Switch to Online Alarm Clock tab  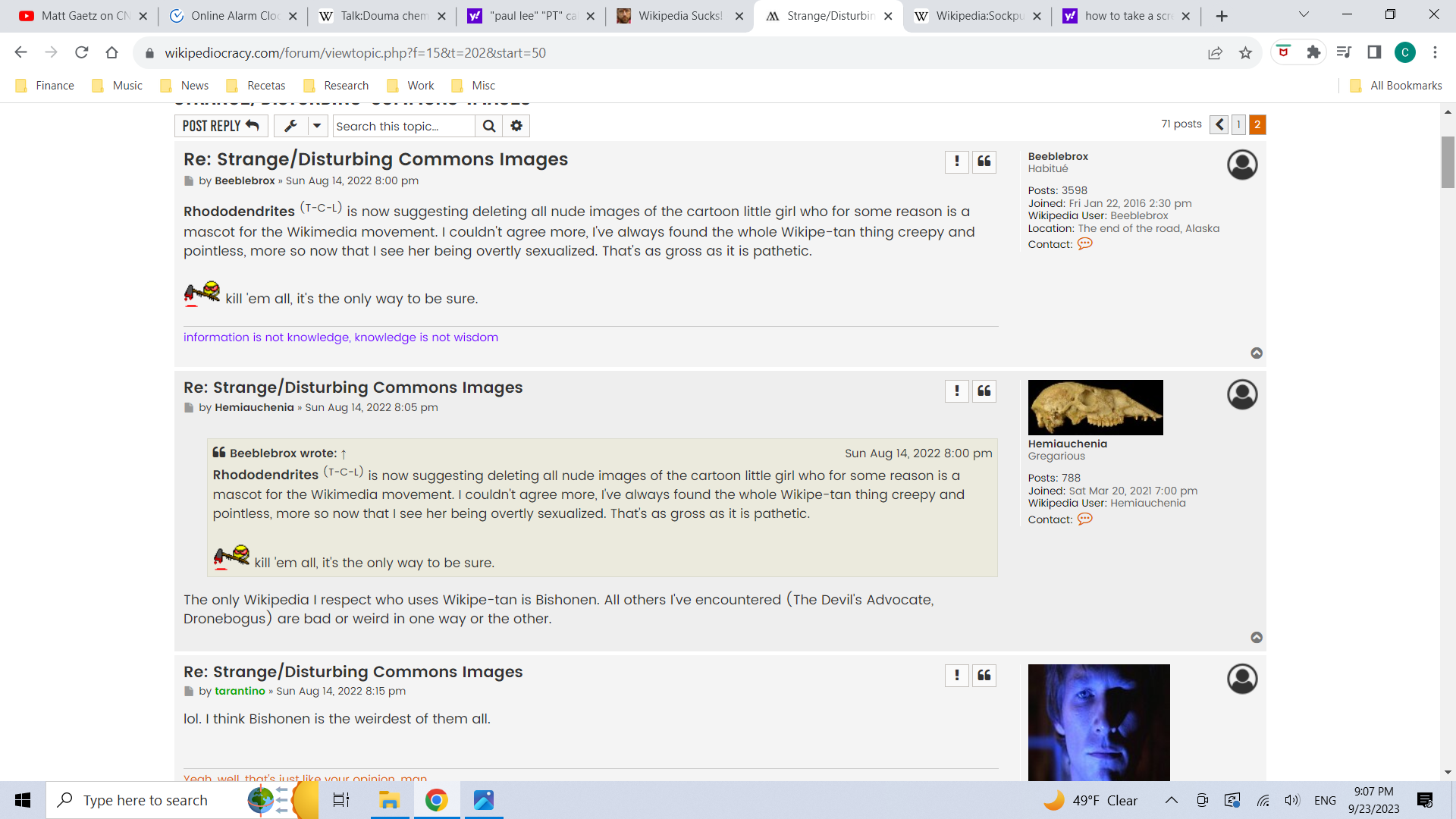click(234, 16)
